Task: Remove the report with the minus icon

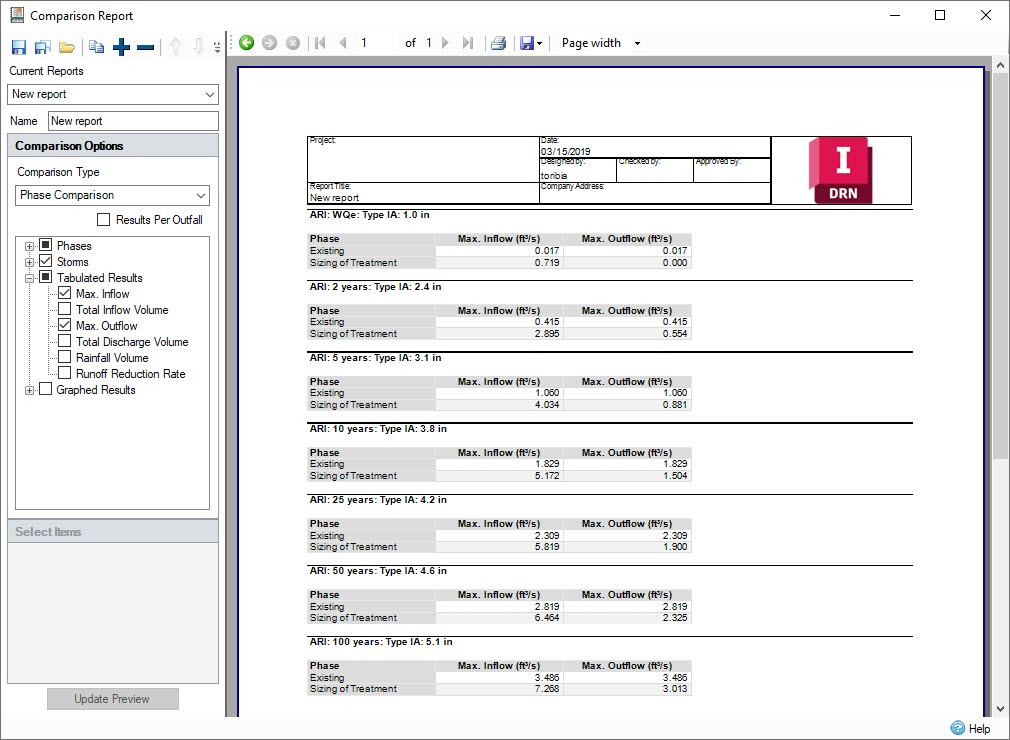Action: [146, 47]
